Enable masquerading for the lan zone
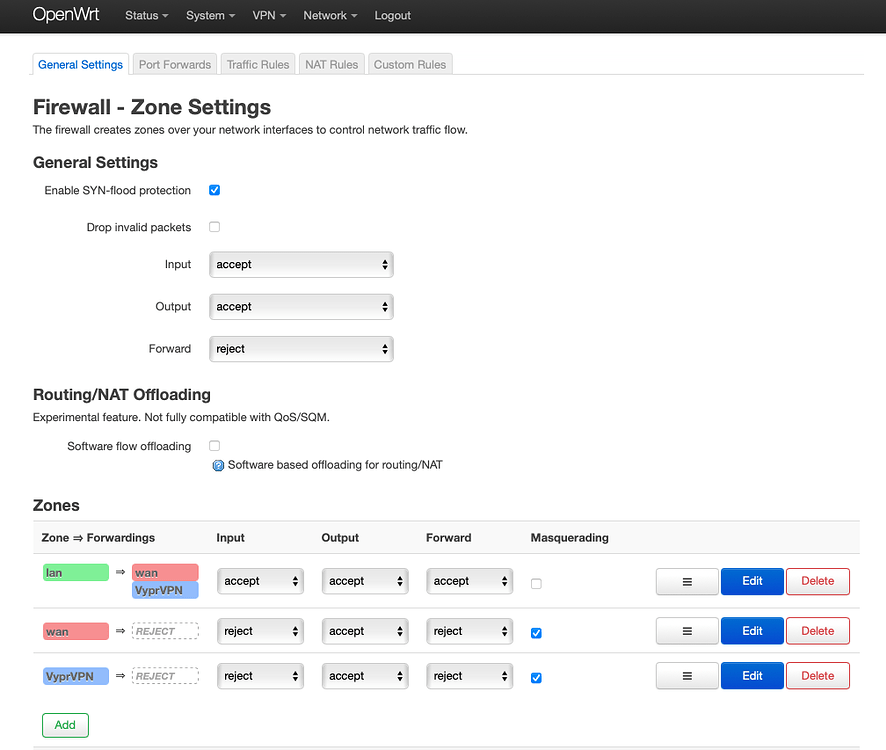This screenshot has width=886, height=750. pos(536,582)
